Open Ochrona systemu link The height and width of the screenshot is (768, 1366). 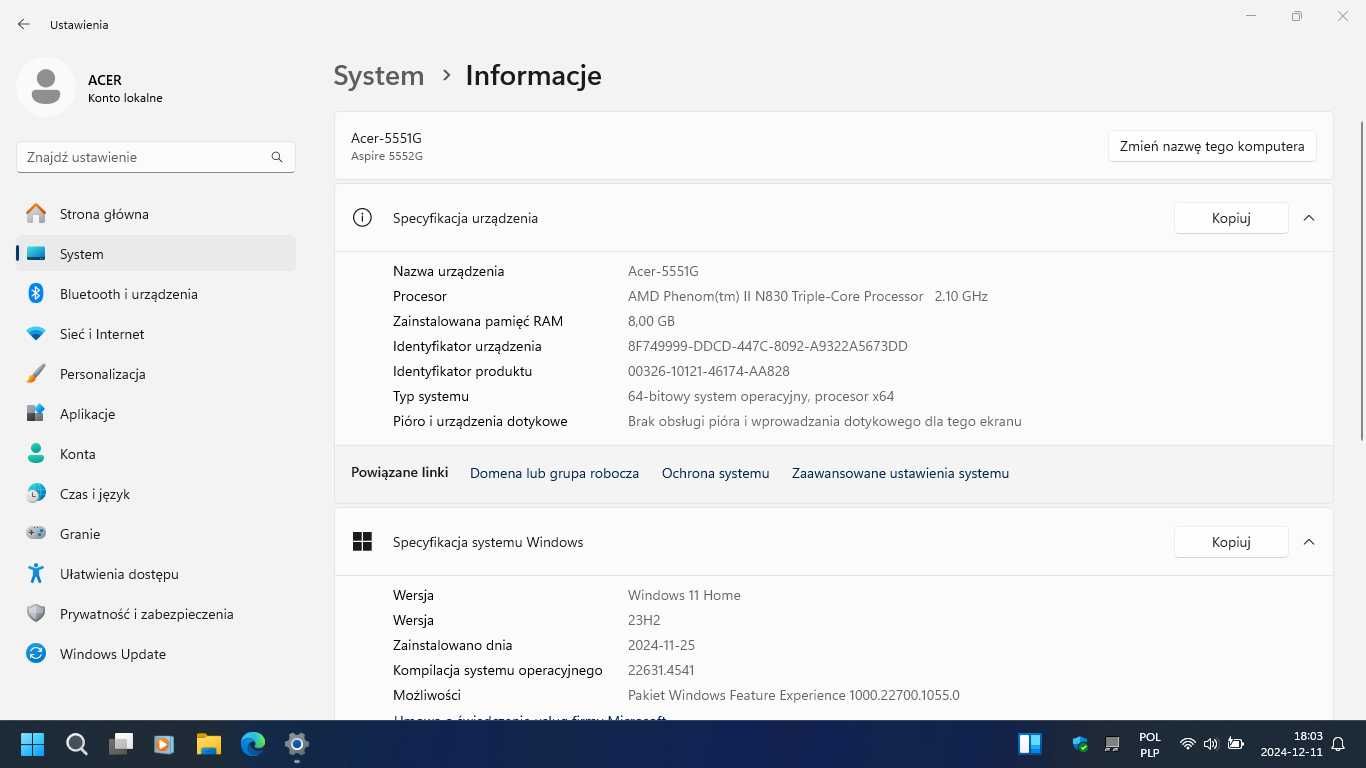point(715,473)
